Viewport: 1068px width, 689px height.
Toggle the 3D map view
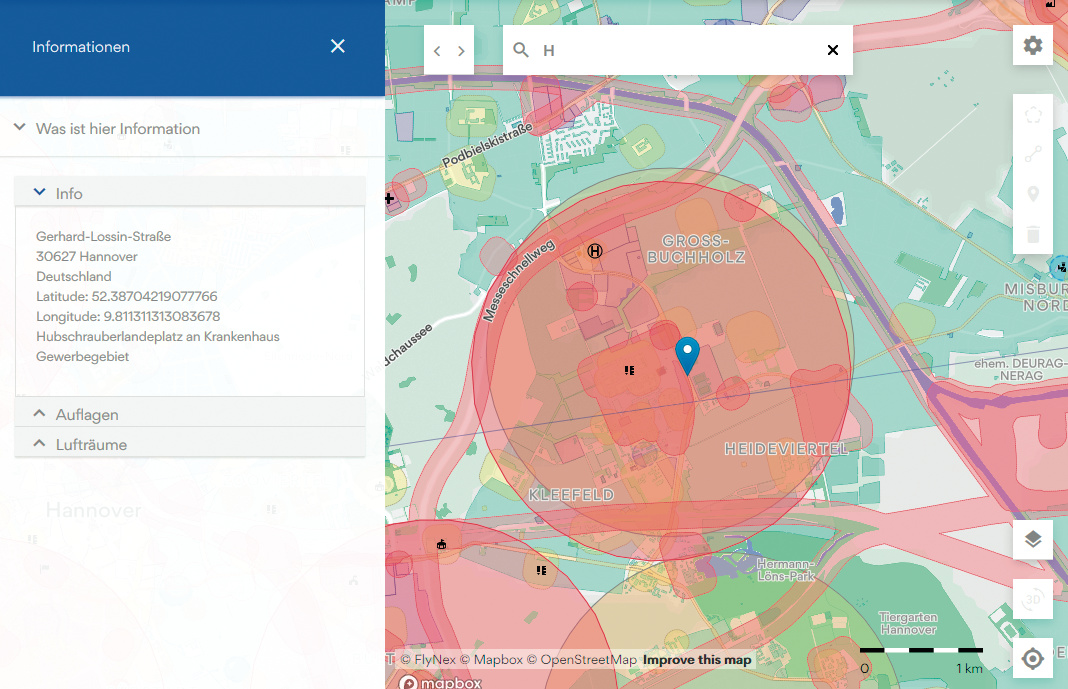(x=1033, y=599)
